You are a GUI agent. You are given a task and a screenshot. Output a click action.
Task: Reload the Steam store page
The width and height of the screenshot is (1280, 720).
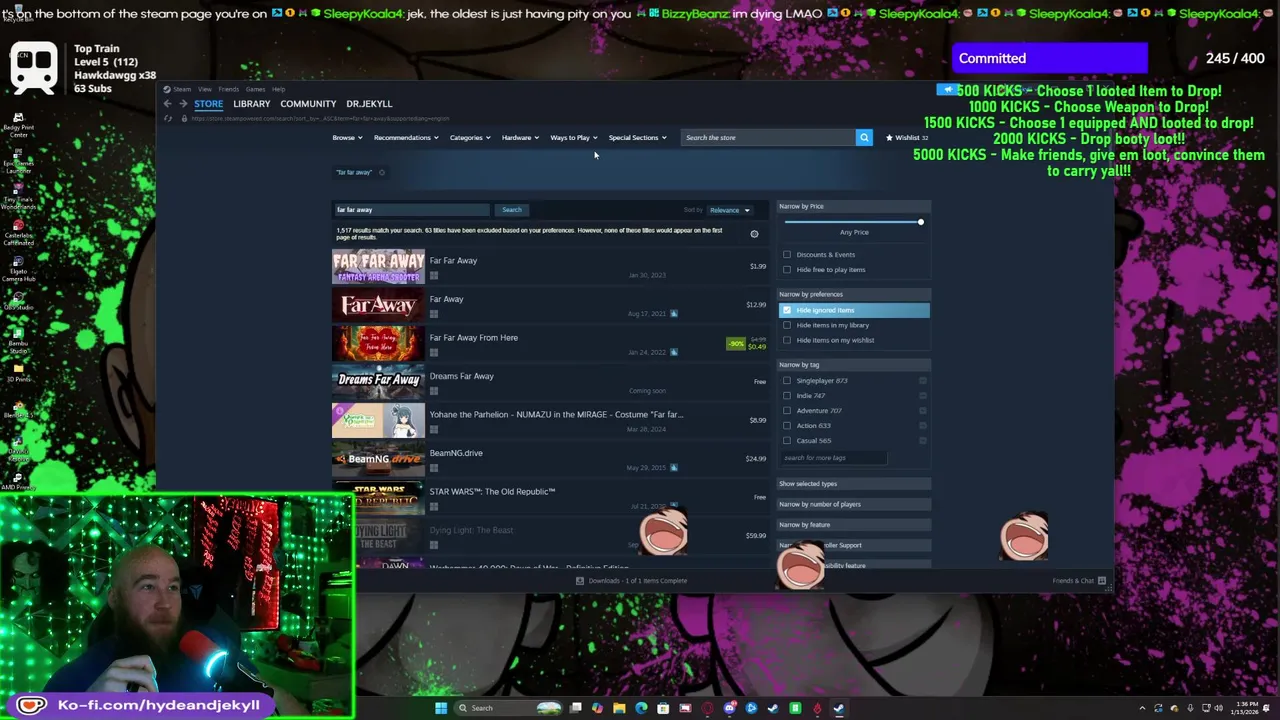168,118
